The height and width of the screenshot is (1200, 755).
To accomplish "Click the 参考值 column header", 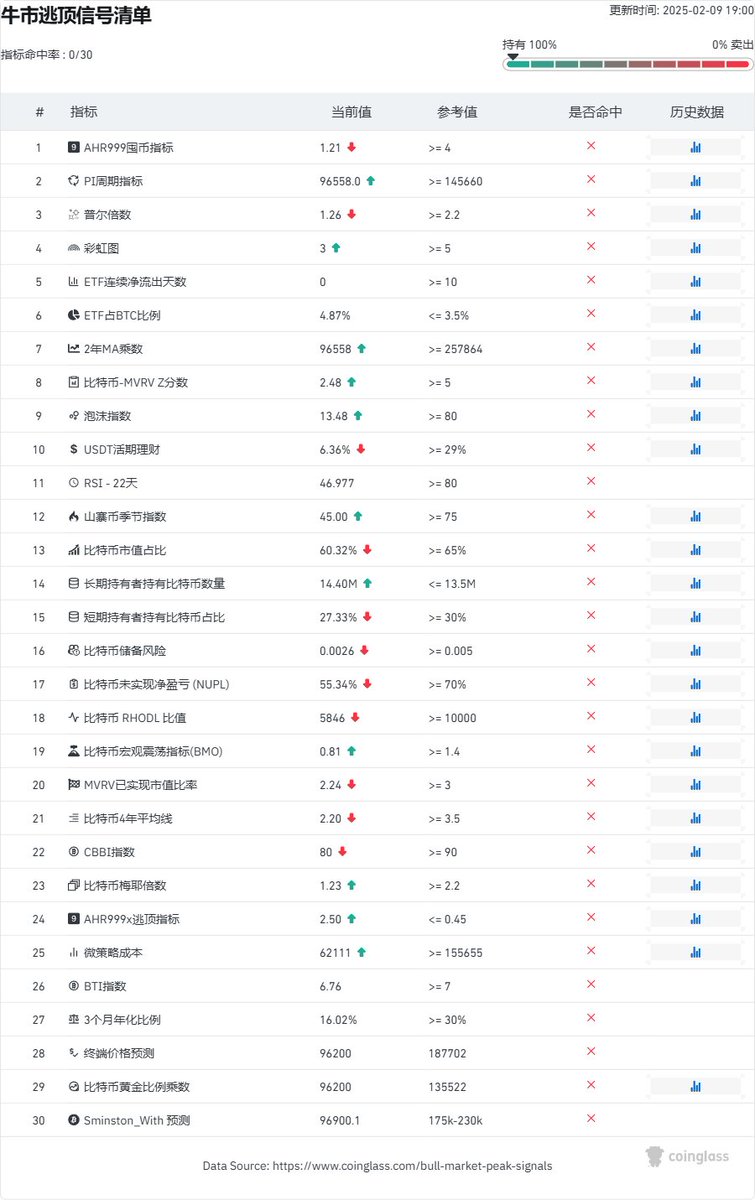I will (457, 112).
